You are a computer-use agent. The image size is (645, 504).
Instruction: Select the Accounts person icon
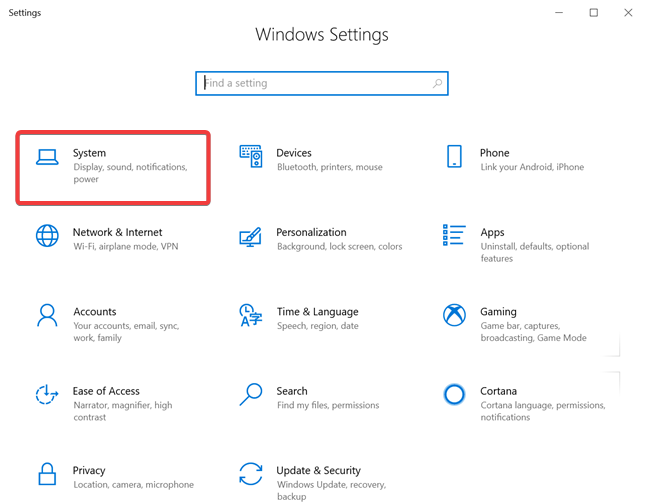pyautogui.click(x=47, y=315)
